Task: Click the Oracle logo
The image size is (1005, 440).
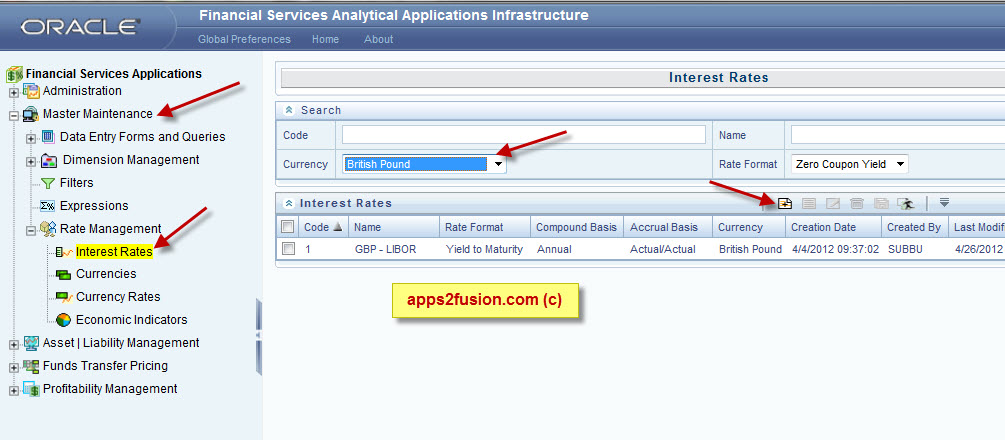Action: [80, 28]
